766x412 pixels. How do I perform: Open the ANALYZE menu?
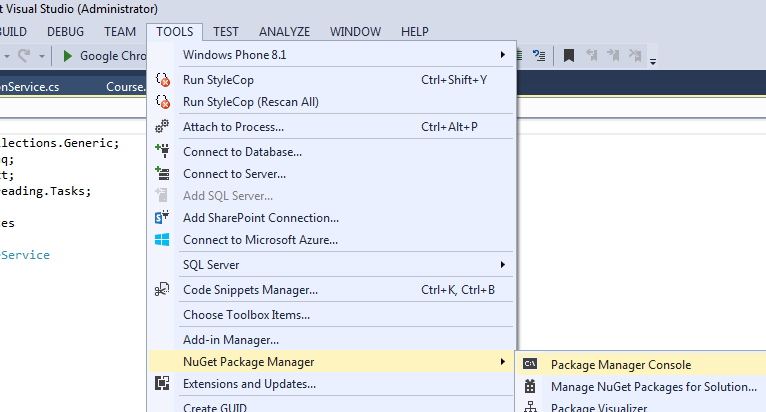click(x=284, y=32)
